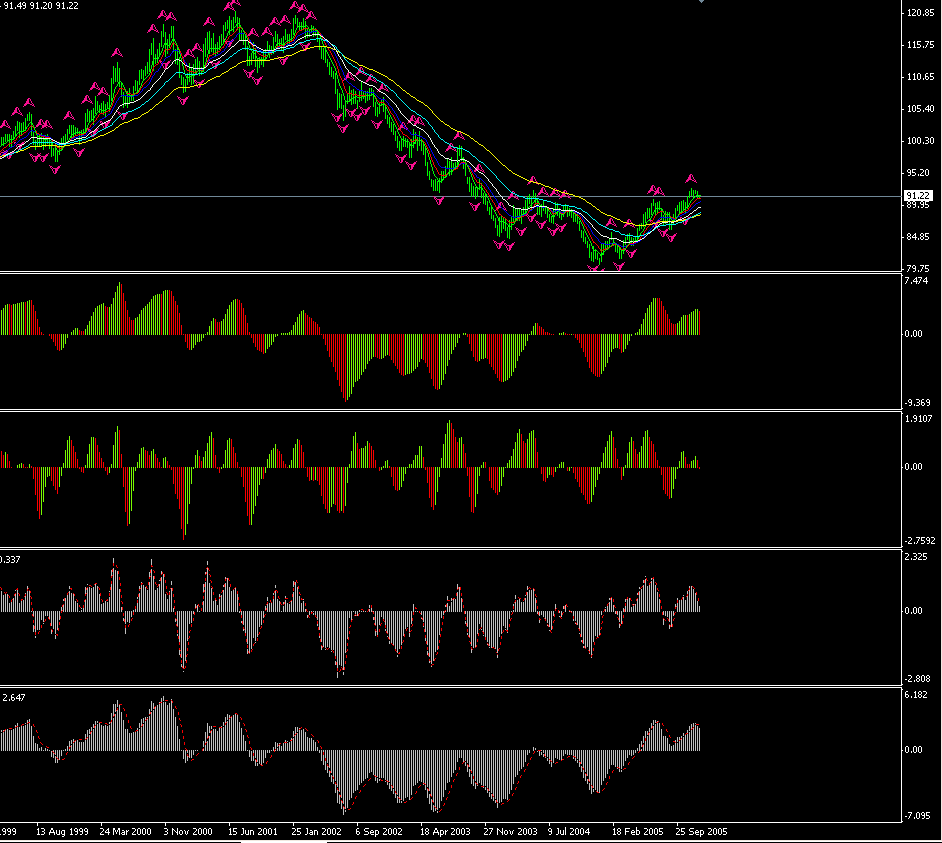Select the 27 Nov 2003 date label

(x=510, y=832)
